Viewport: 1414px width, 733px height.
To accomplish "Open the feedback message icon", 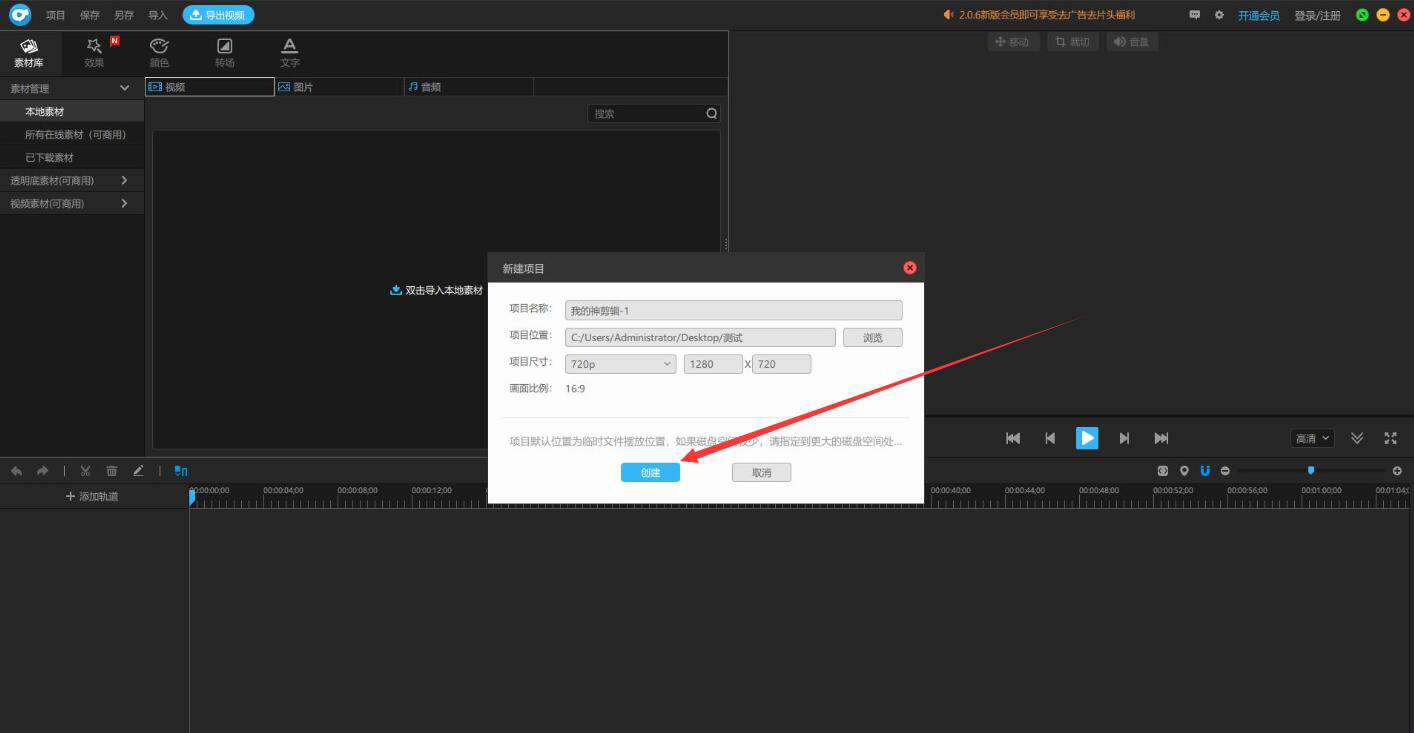I will [x=1195, y=15].
